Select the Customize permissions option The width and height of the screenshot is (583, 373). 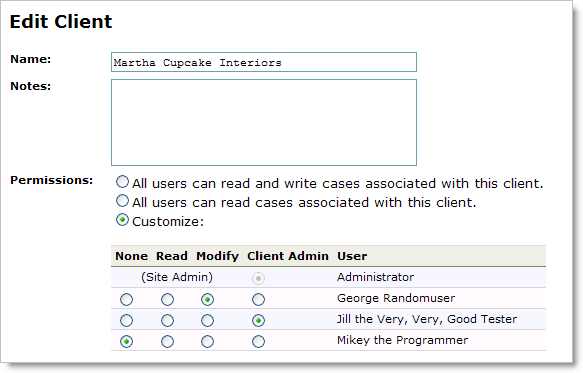click(x=122, y=220)
